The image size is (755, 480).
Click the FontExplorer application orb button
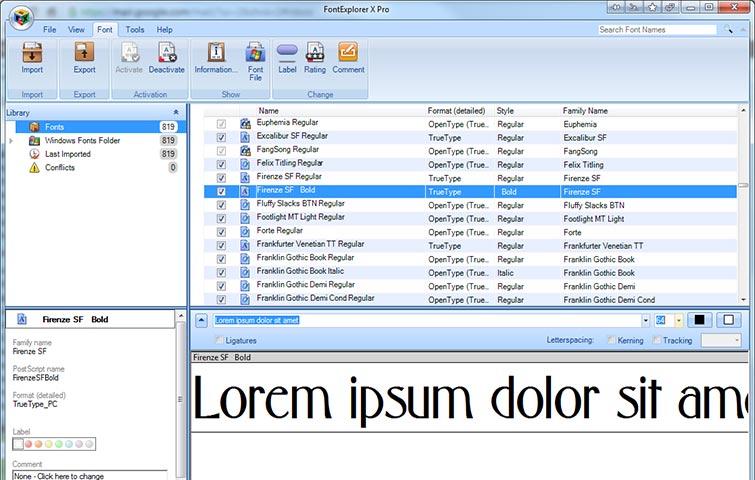(21, 18)
